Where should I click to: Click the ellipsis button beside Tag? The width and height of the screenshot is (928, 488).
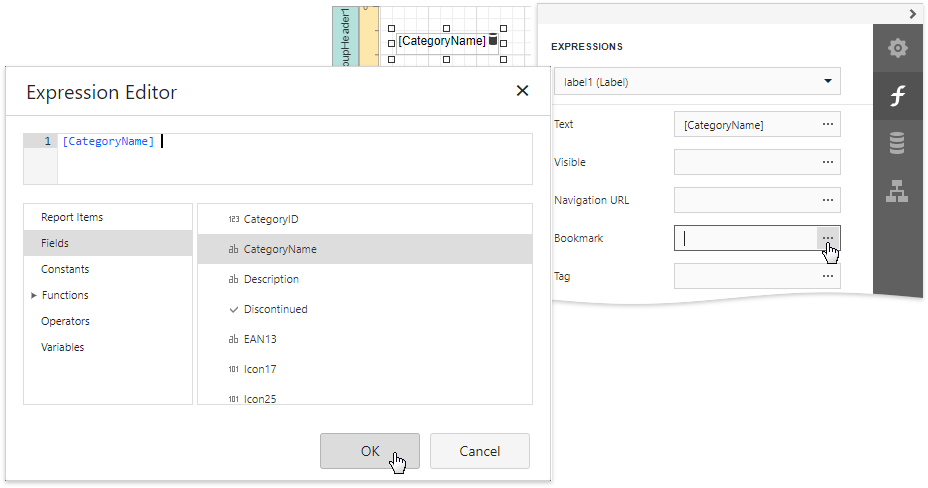(828, 276)
